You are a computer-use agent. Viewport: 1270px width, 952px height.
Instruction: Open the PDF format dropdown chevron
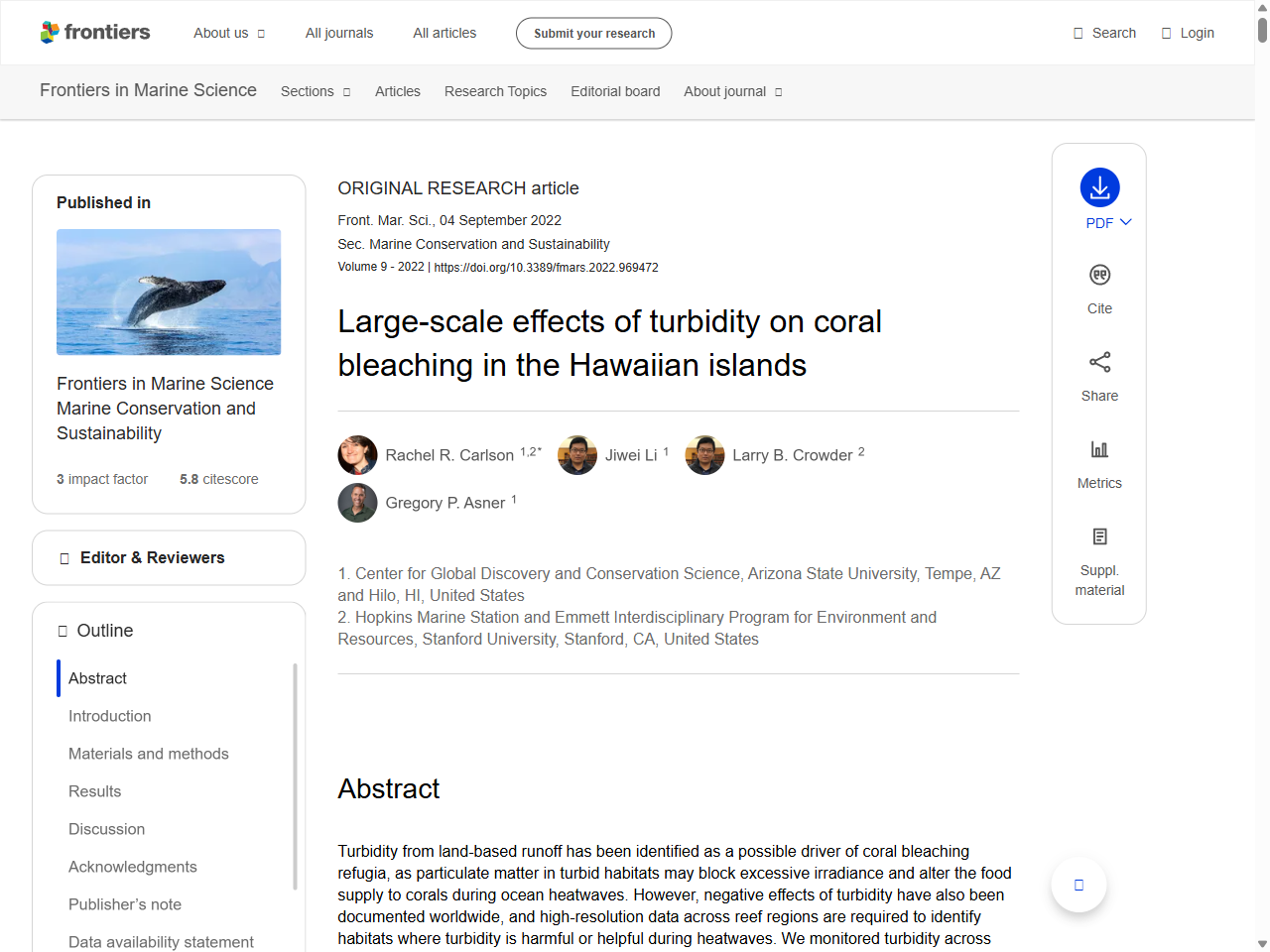(1123, 223)
